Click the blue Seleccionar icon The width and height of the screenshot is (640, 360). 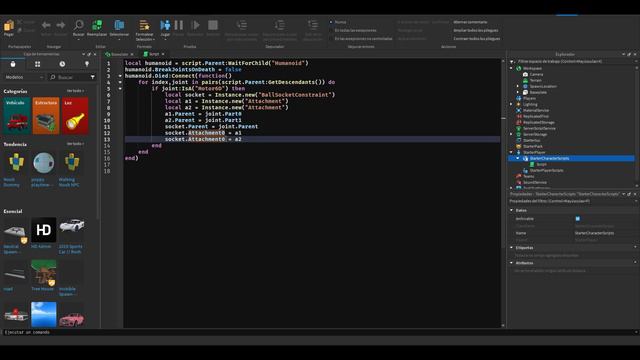pyautogui.click(x=119, y=25)
